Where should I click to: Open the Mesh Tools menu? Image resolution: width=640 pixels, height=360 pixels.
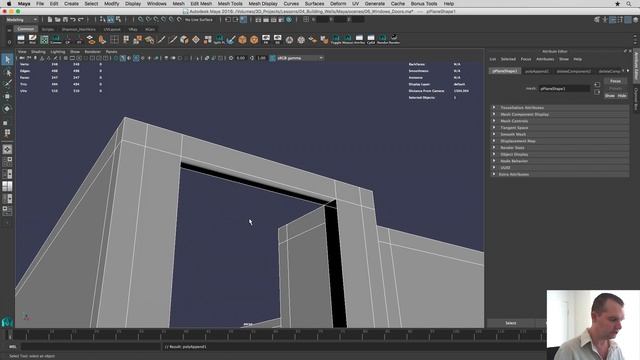(x=230, y=4)
